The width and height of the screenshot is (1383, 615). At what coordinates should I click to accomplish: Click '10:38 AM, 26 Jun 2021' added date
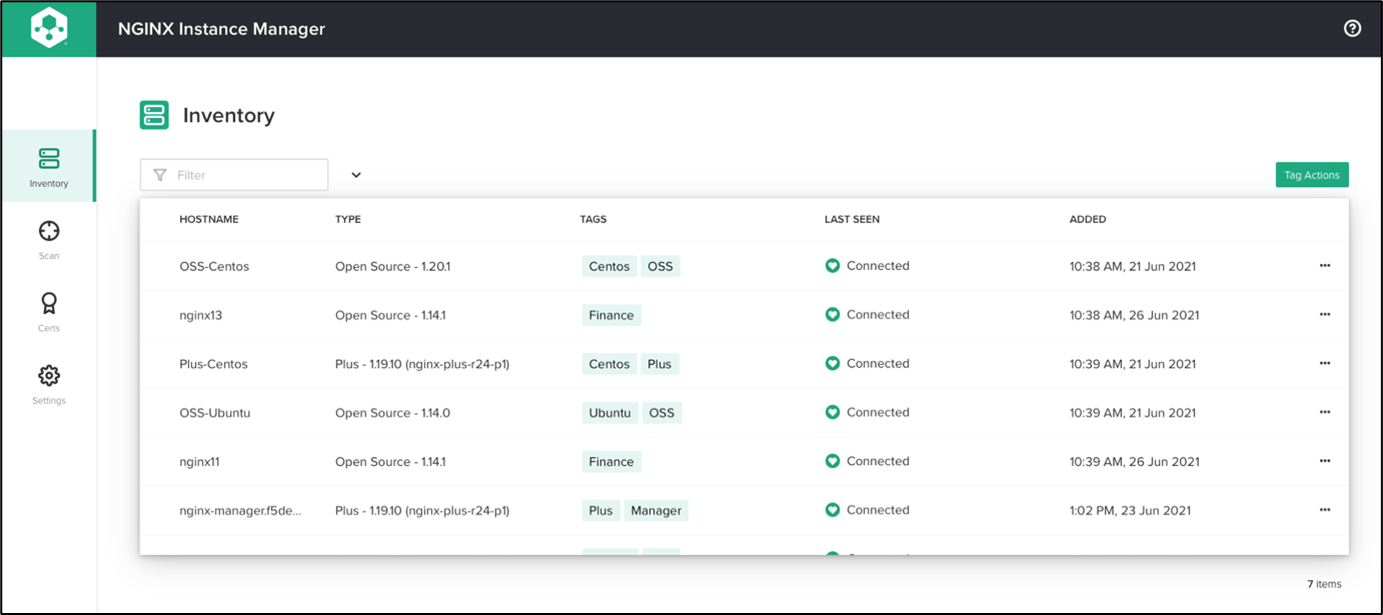click(1134, 315)
